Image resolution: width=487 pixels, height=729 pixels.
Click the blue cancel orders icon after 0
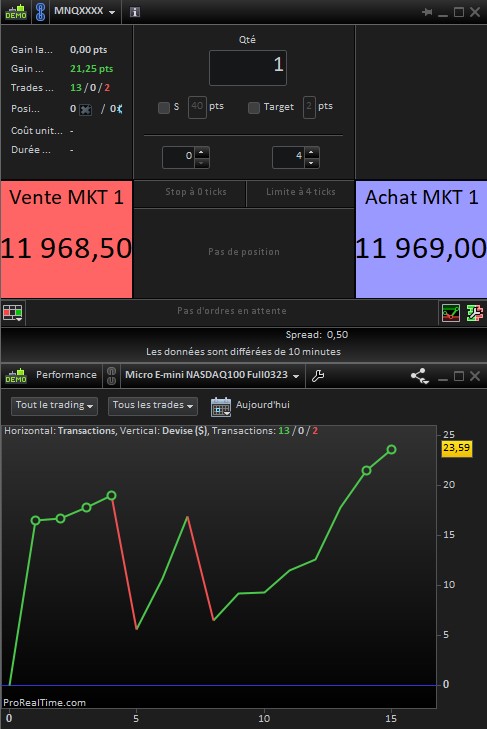(119, 109)
